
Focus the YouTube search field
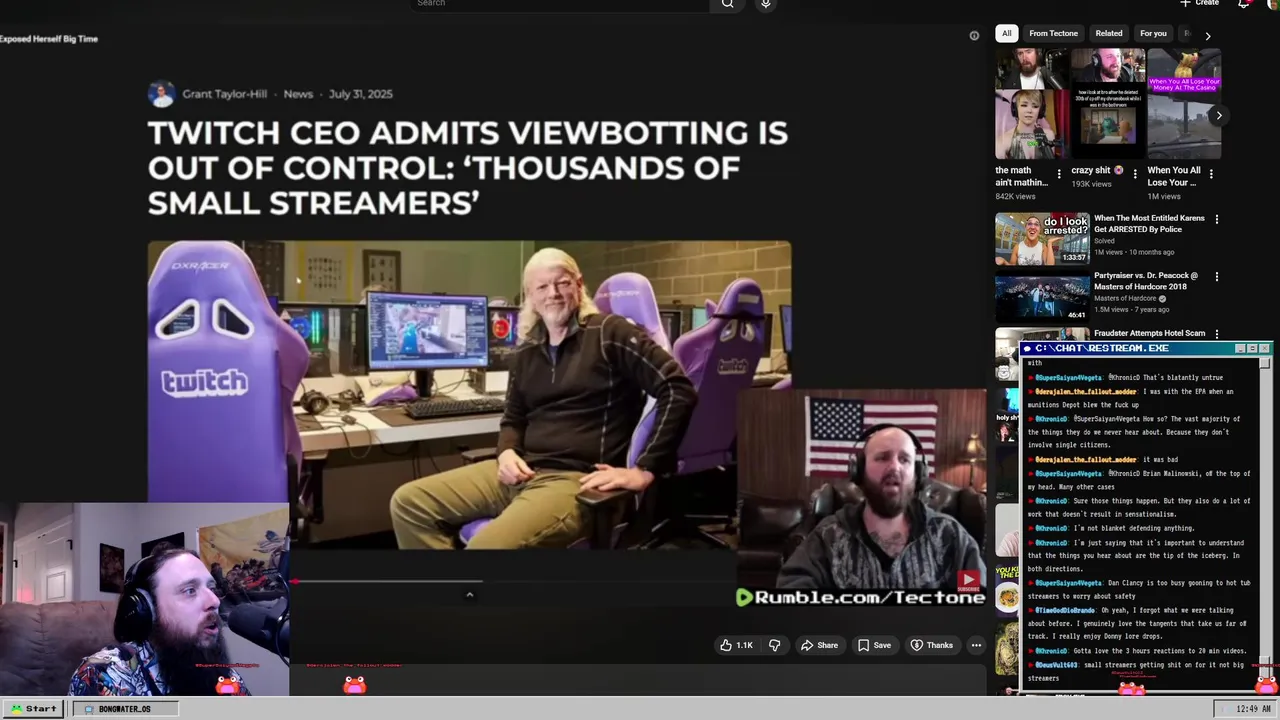pos(560,4)
